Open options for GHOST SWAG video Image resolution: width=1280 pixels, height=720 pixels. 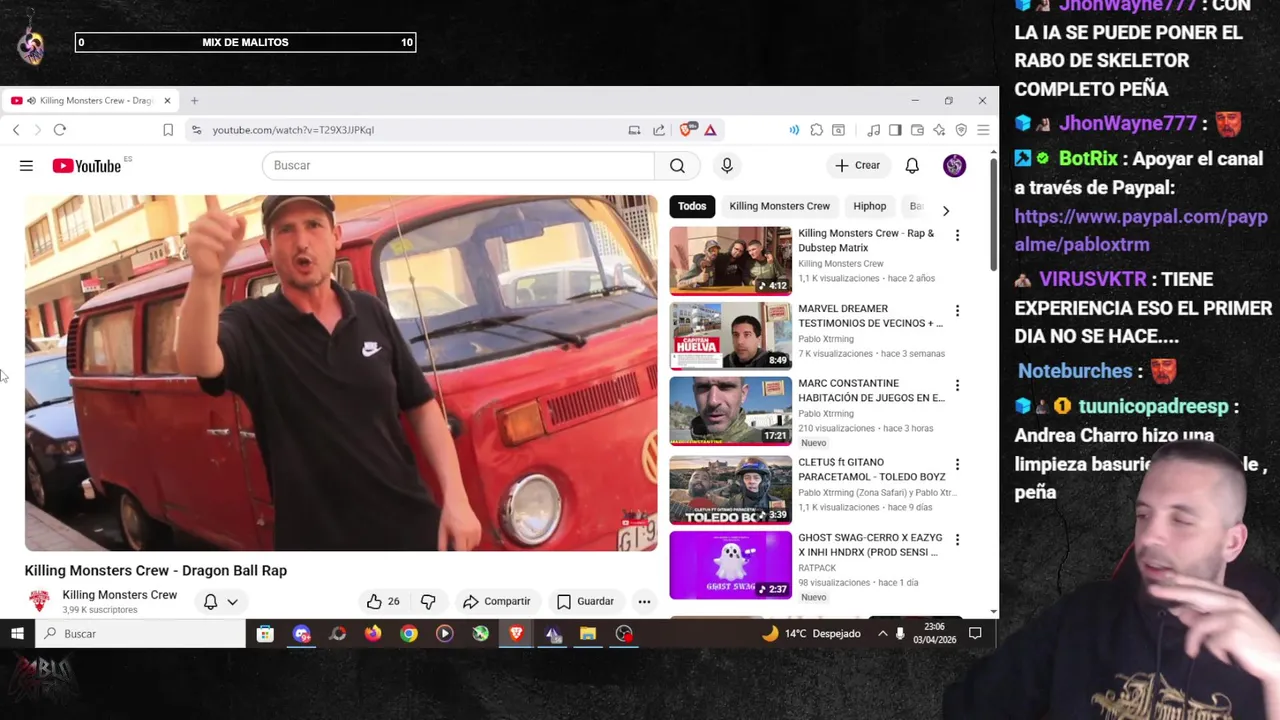pyautogui.click(x=957, y=539)
